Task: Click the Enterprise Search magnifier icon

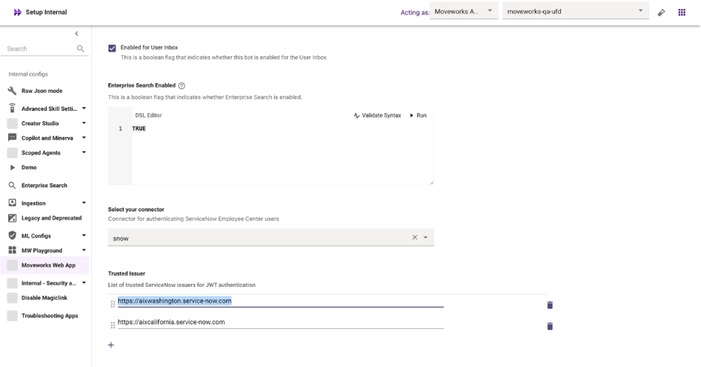Action: click(12, 185)
